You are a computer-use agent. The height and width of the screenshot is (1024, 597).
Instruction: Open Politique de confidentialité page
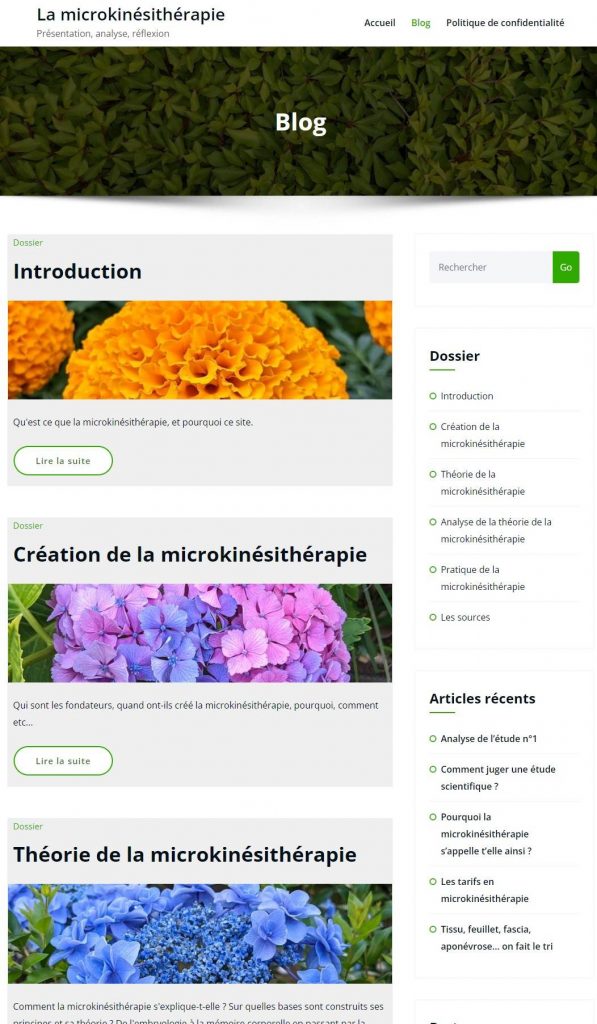505,23
